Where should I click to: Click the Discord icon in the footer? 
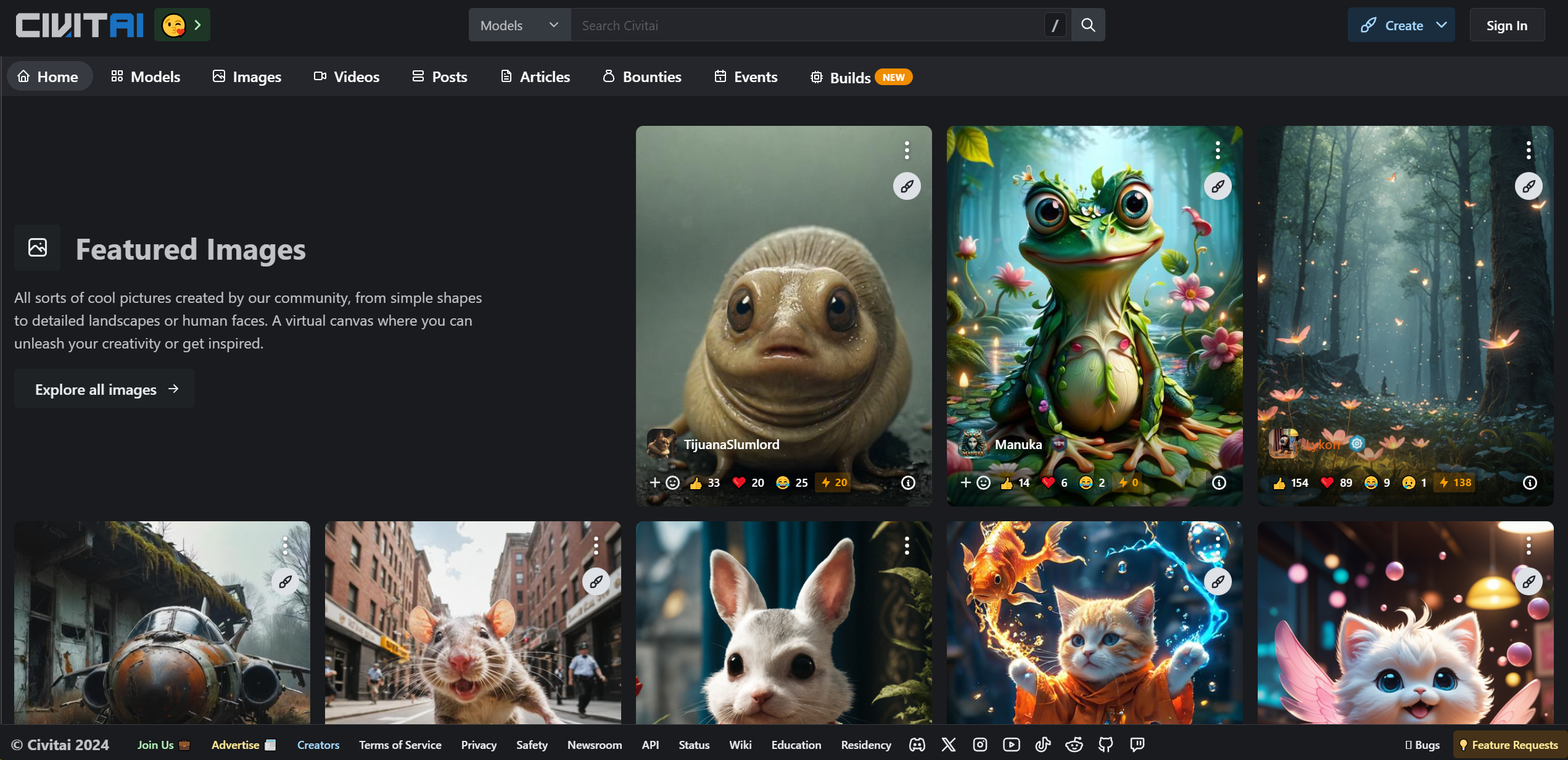coord(917,745)
